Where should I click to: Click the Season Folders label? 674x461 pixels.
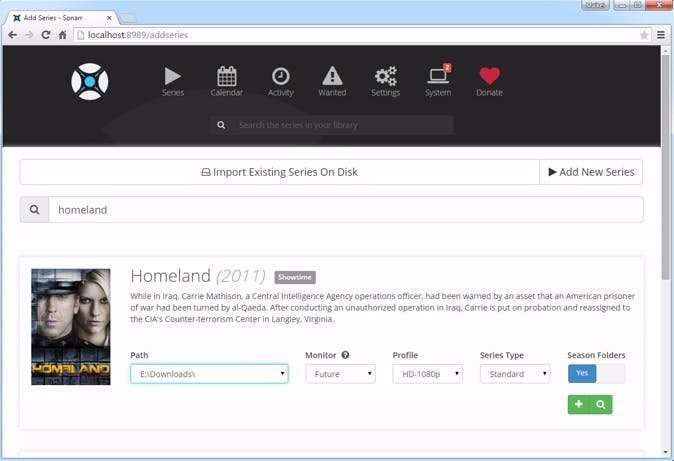[596, 355]
